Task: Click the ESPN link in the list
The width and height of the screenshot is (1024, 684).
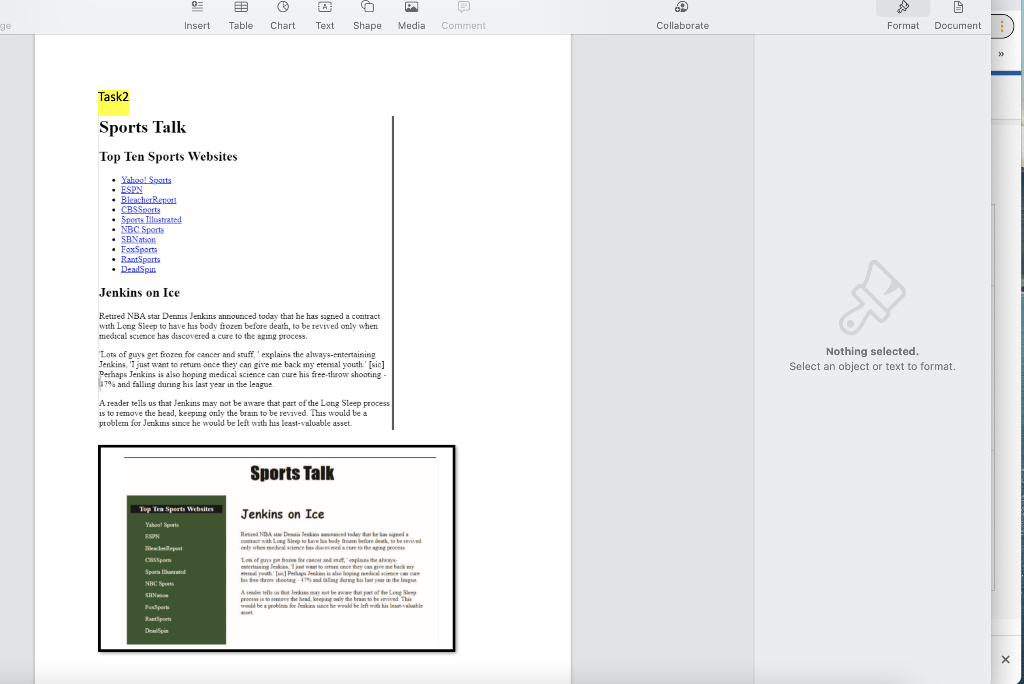Action: [x=131, y=189]
